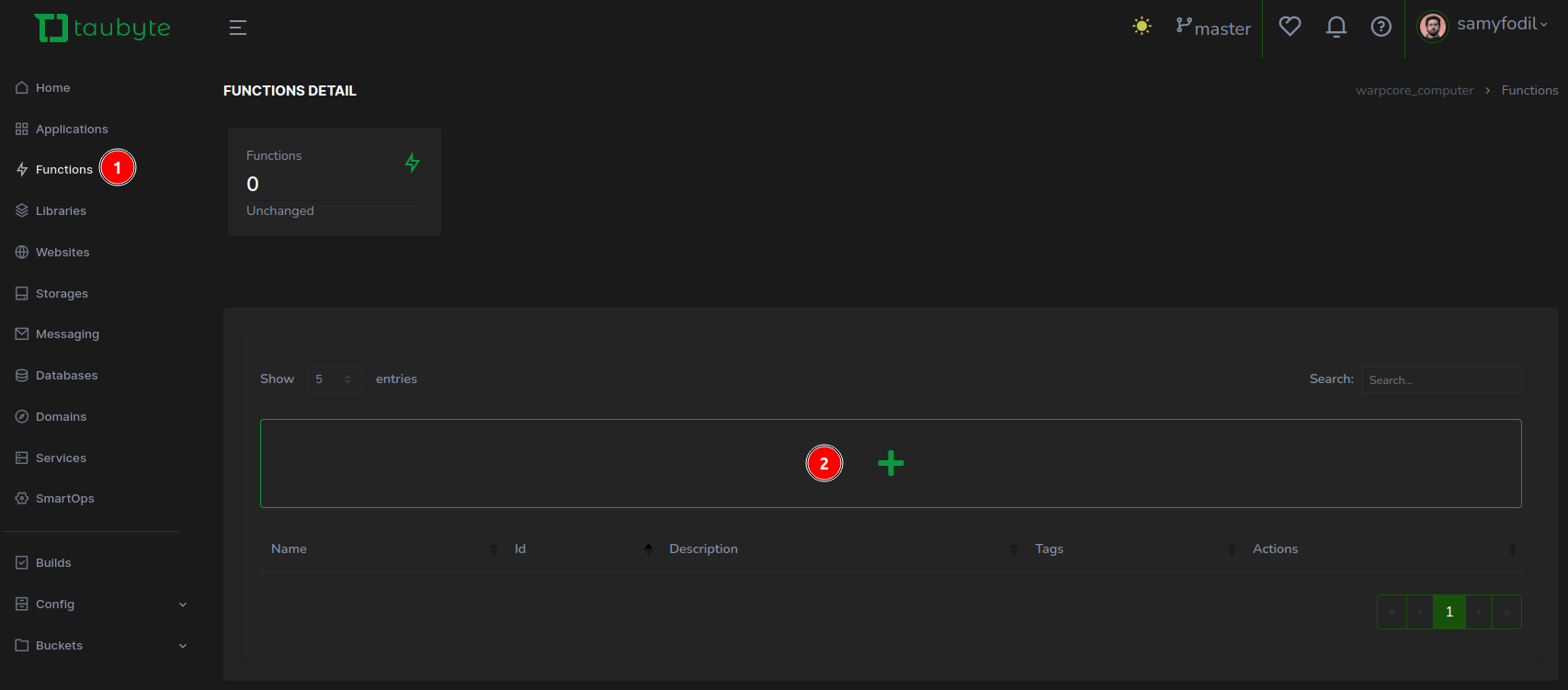Click the green lightning bolt in Functions card

pos(413,163)
